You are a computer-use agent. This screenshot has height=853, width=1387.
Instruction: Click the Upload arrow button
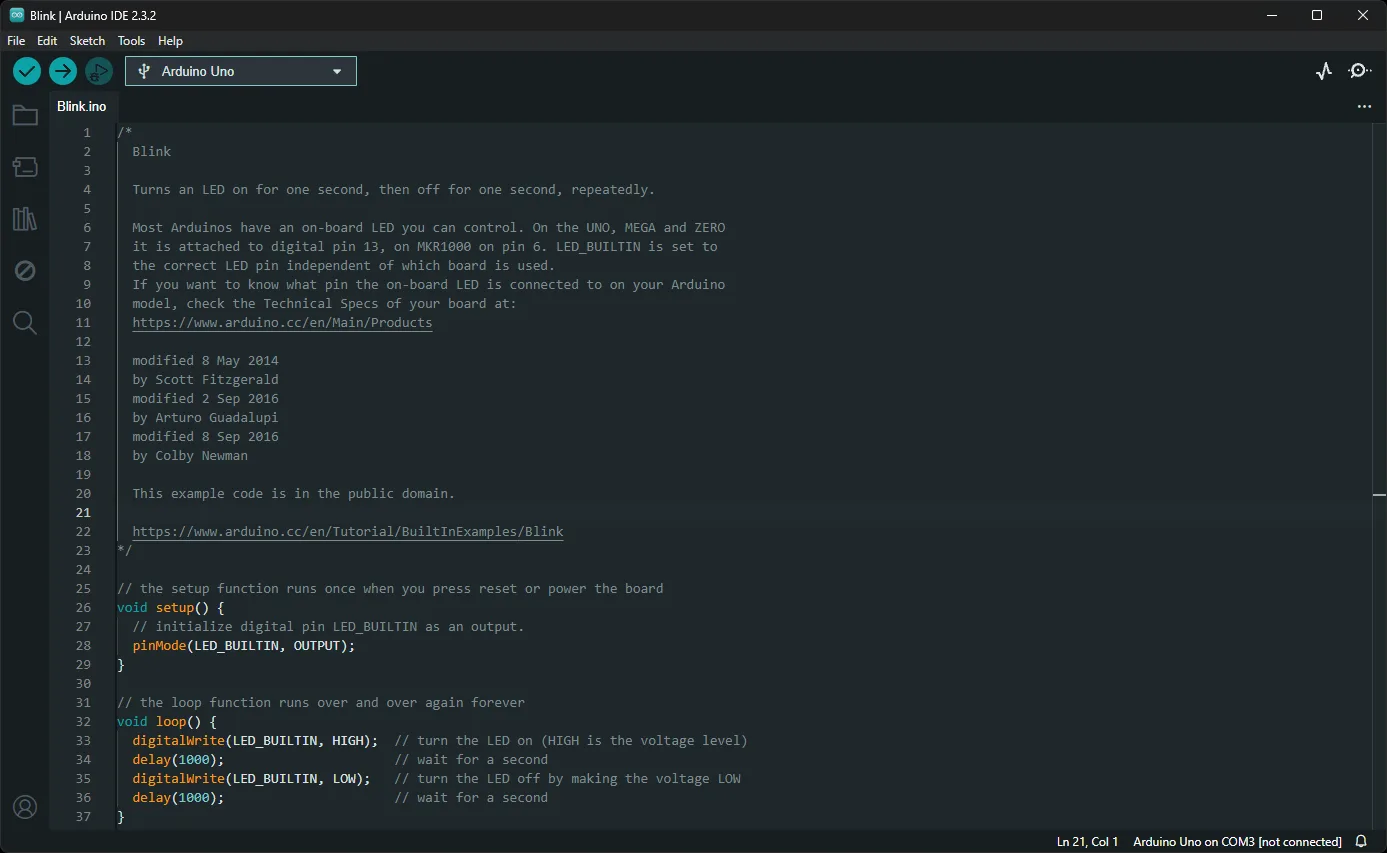tap(63, 71)
